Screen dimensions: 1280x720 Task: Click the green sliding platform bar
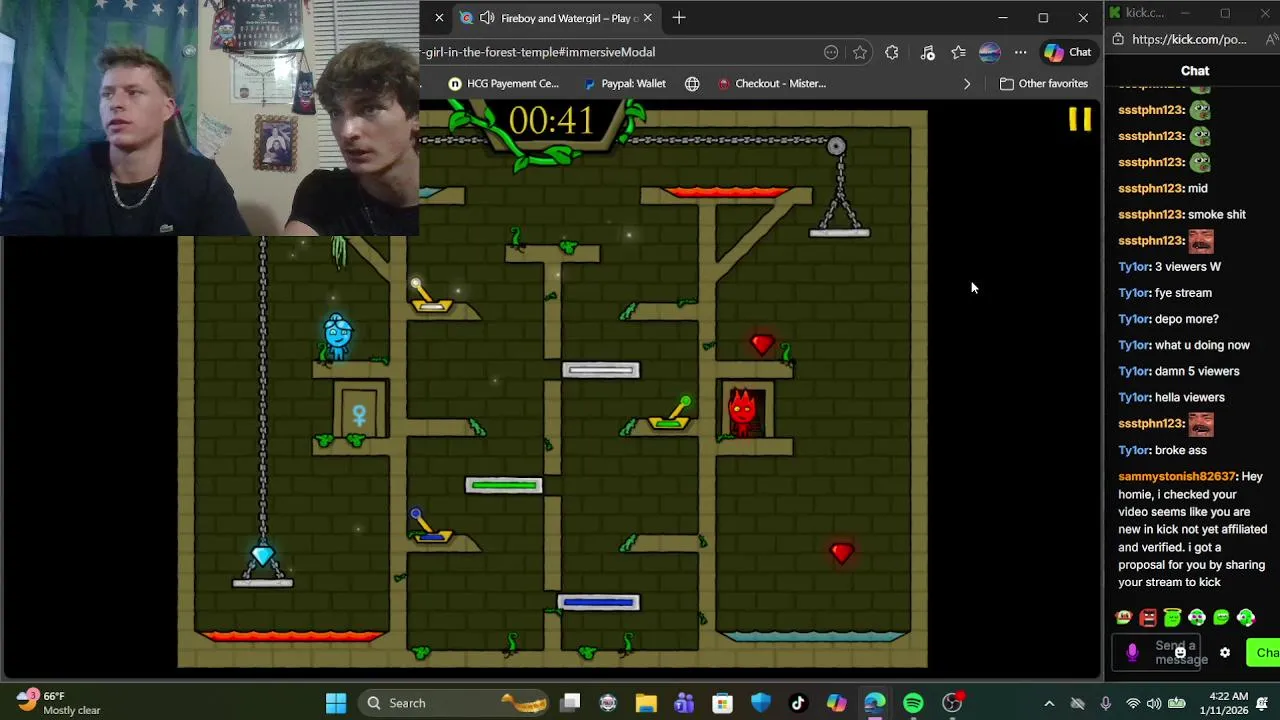pos(504,485)
